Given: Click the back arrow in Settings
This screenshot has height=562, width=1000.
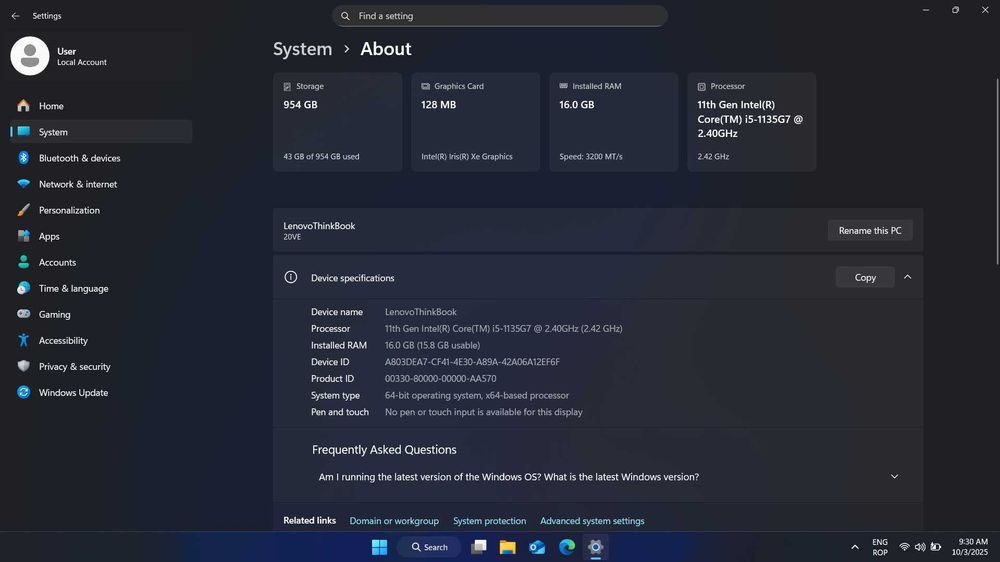Looking at the screenshot, I should pos(15,16).
